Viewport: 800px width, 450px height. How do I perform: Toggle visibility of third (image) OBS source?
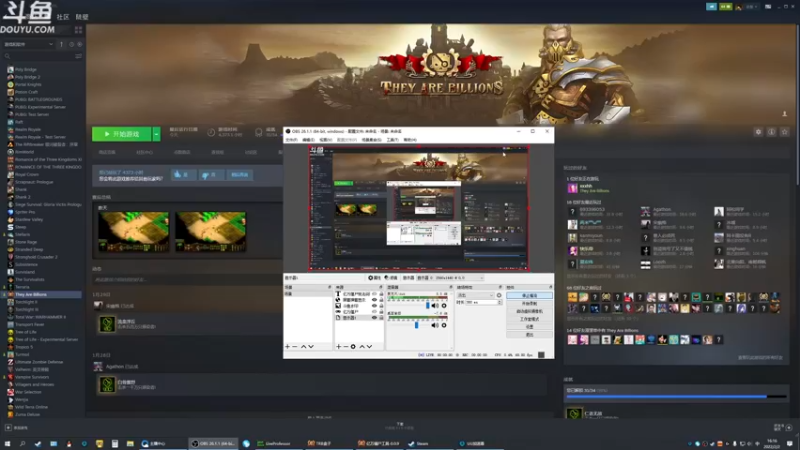tap(374, 306)
